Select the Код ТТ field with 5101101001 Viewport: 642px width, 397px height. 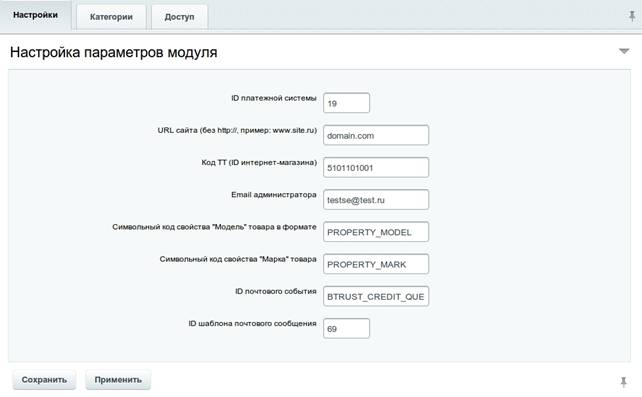point(376,167)
